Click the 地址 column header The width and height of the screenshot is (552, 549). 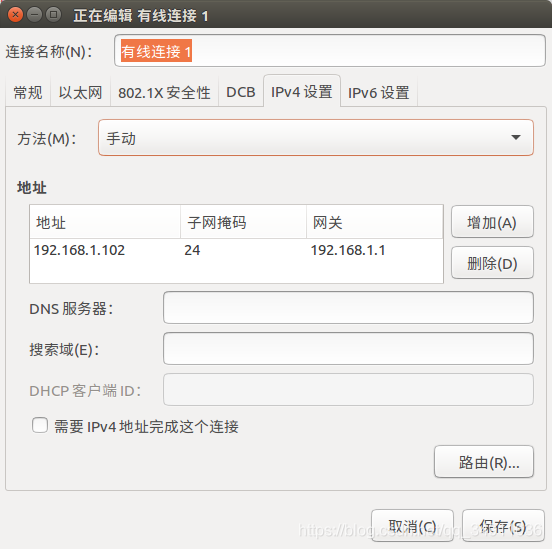point(105,222)
